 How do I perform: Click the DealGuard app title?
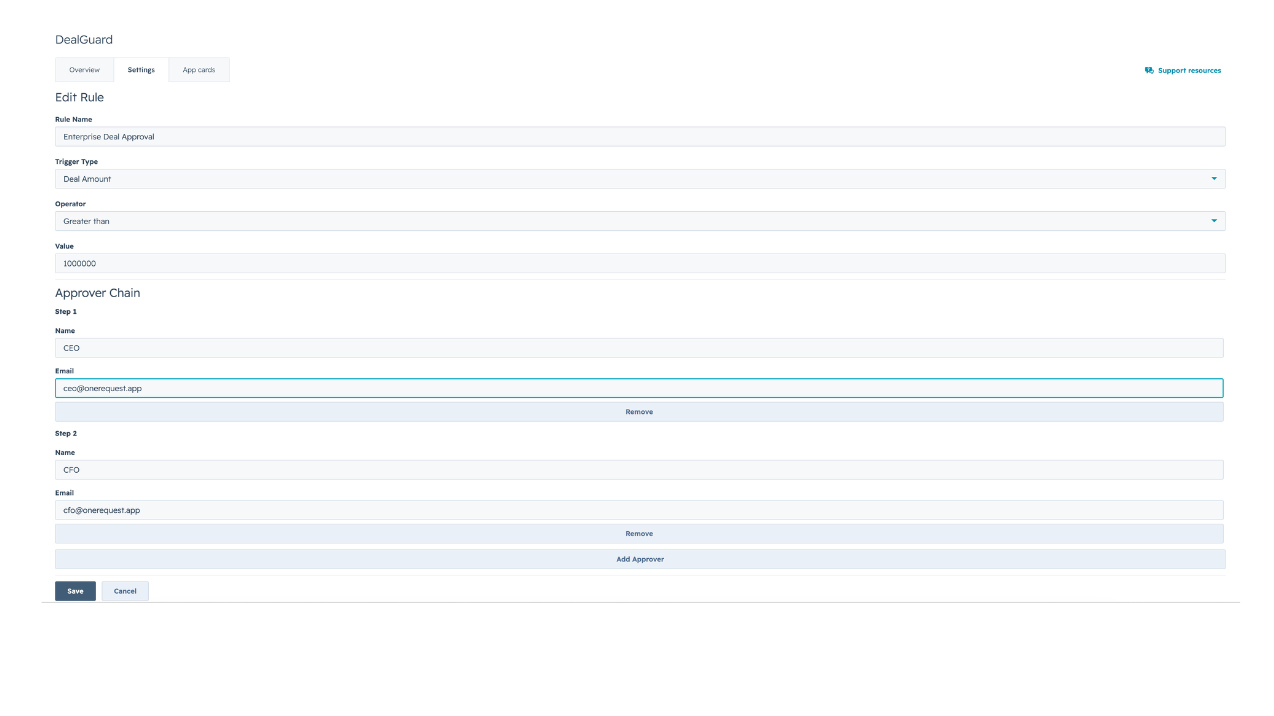(x=84, y=40)
